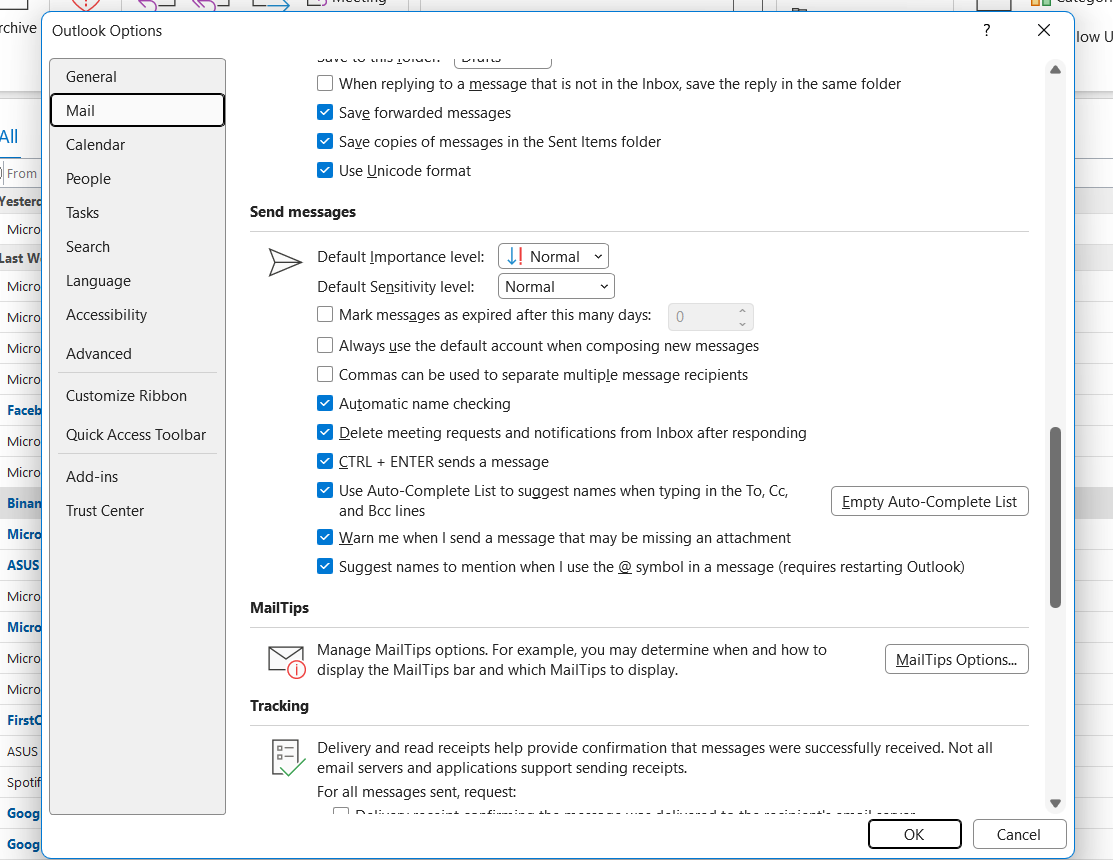
Task: Toggle Save copies in Sent Items folder
Action: (x=325, y=142)
